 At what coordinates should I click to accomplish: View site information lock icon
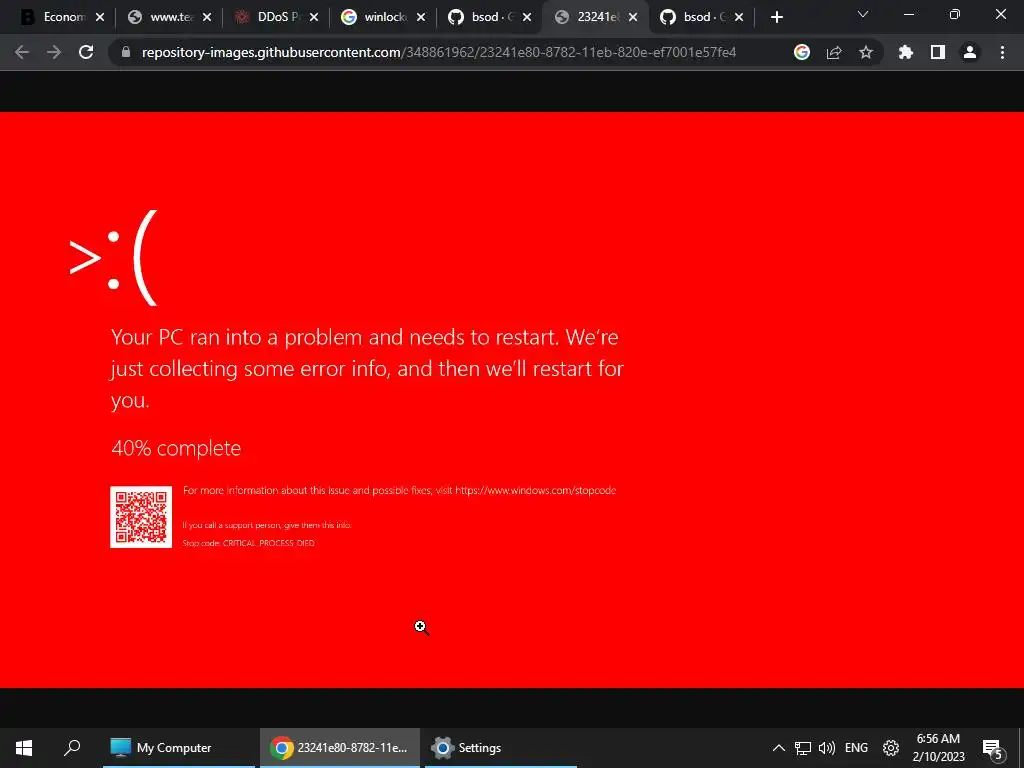(x=126, y=52)
